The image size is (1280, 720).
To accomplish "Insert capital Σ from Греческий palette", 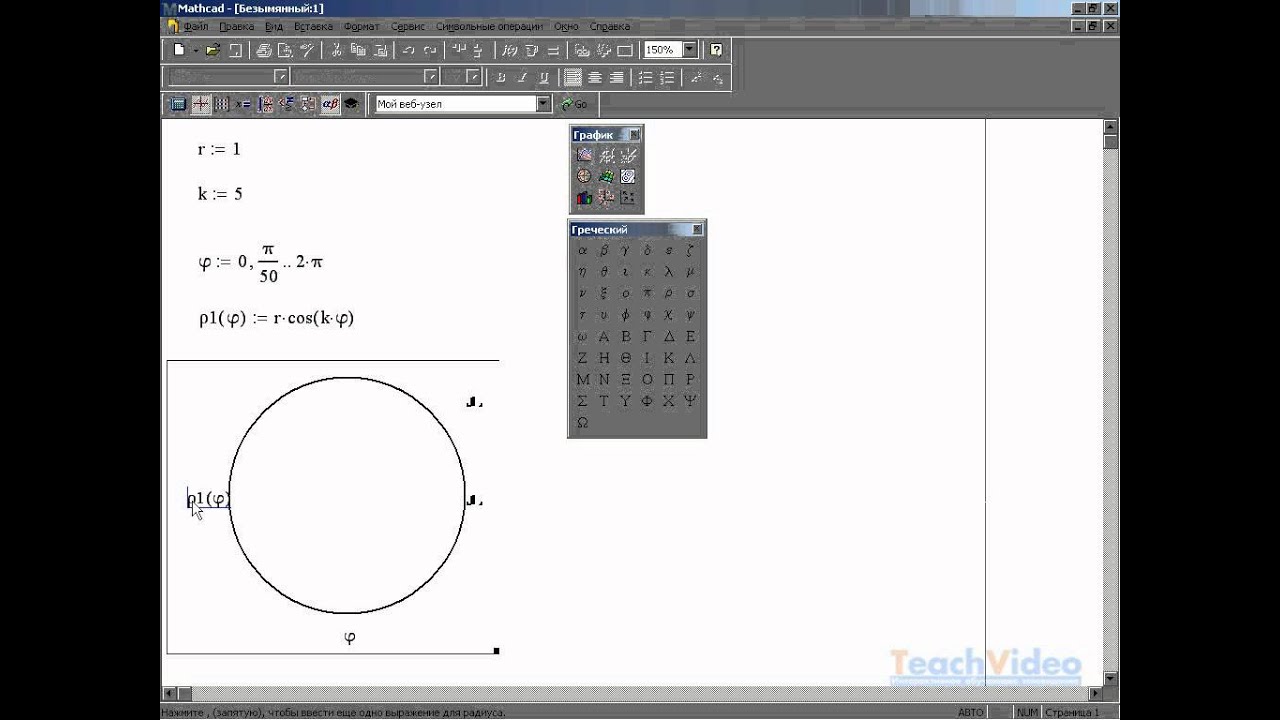I will (x=583, y=400).
